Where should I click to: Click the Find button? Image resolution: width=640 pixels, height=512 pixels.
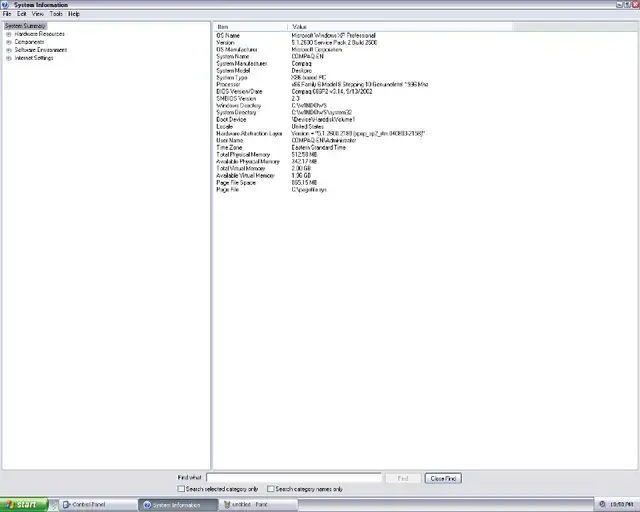pos(403,478)
